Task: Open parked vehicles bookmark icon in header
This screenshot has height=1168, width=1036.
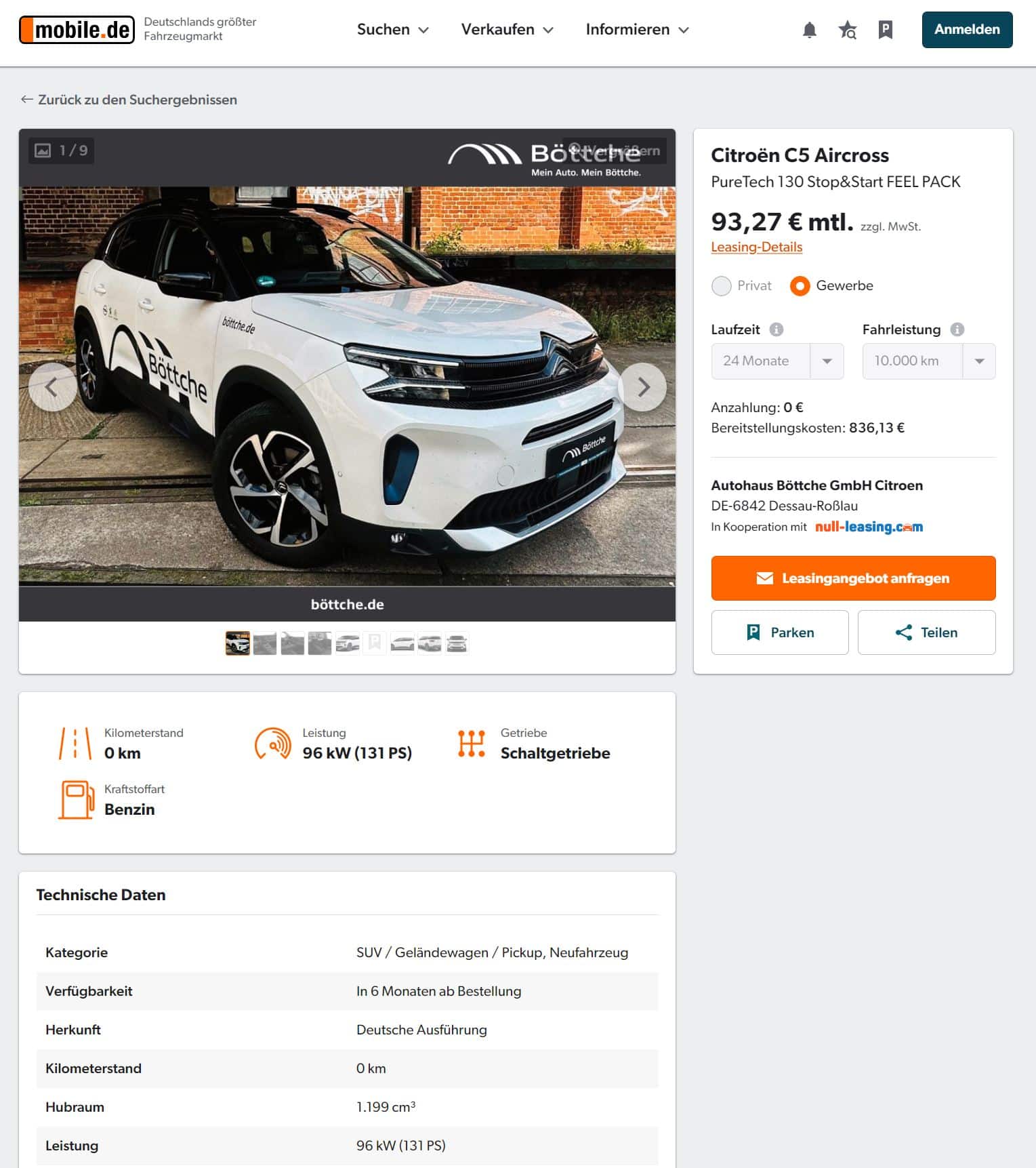Action: click(885, 30)
